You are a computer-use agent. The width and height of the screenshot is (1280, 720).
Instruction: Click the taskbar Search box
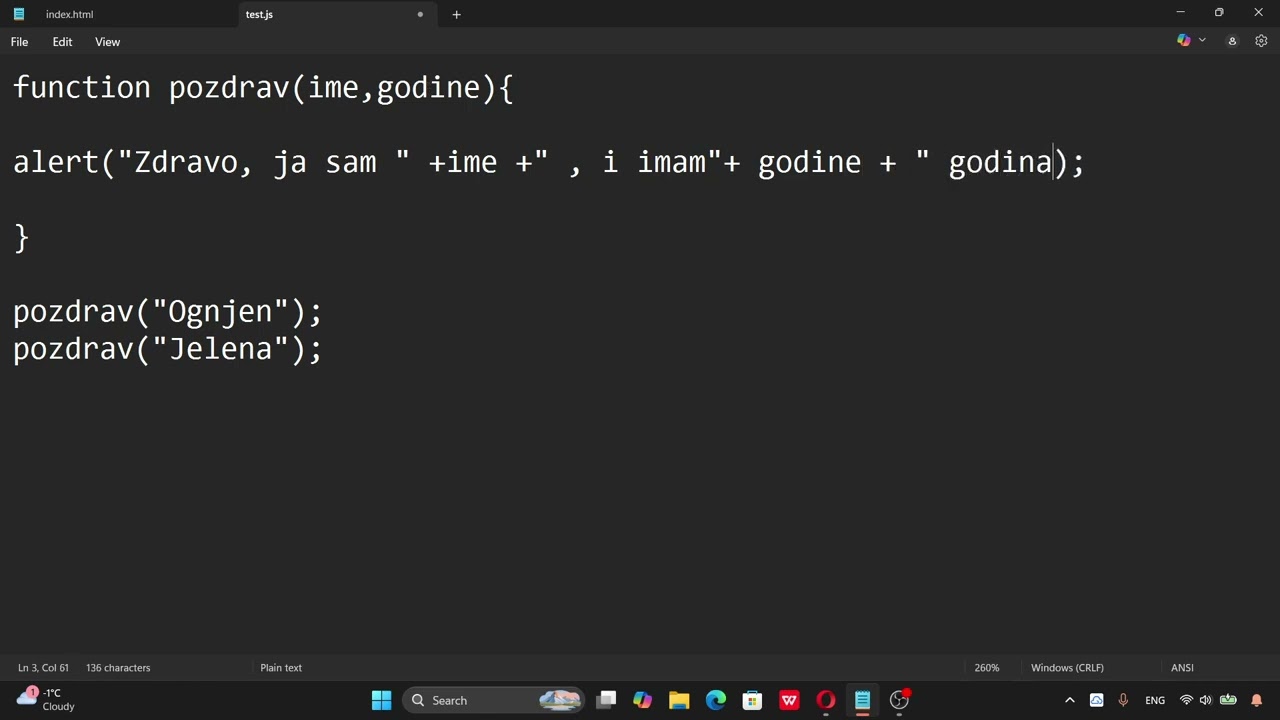(494, 700)
